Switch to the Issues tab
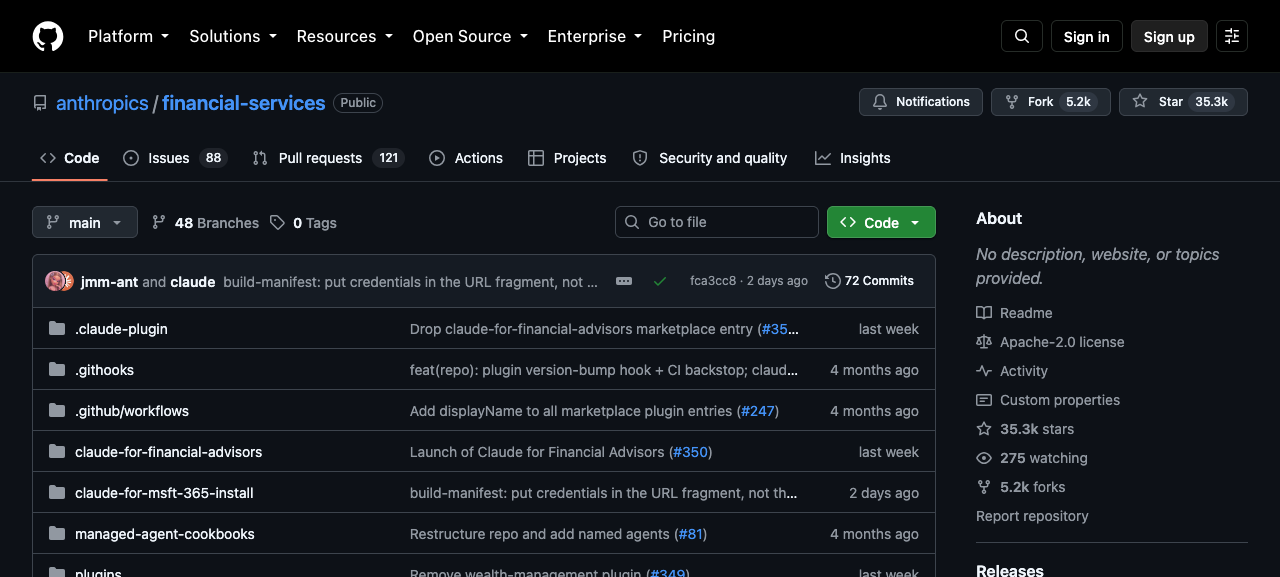 (175, 158)
